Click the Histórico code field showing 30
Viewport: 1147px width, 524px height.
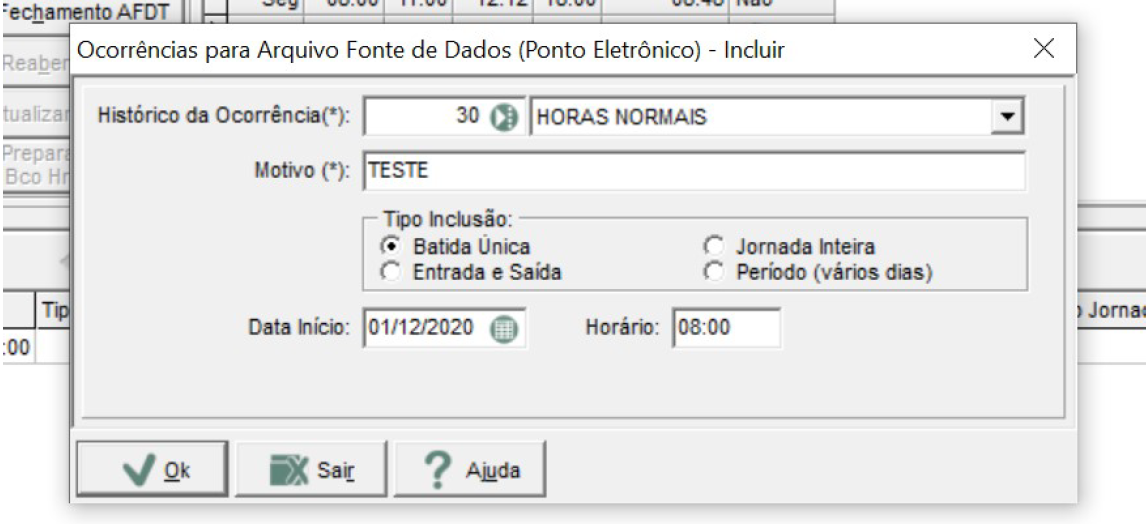(426, 117)
